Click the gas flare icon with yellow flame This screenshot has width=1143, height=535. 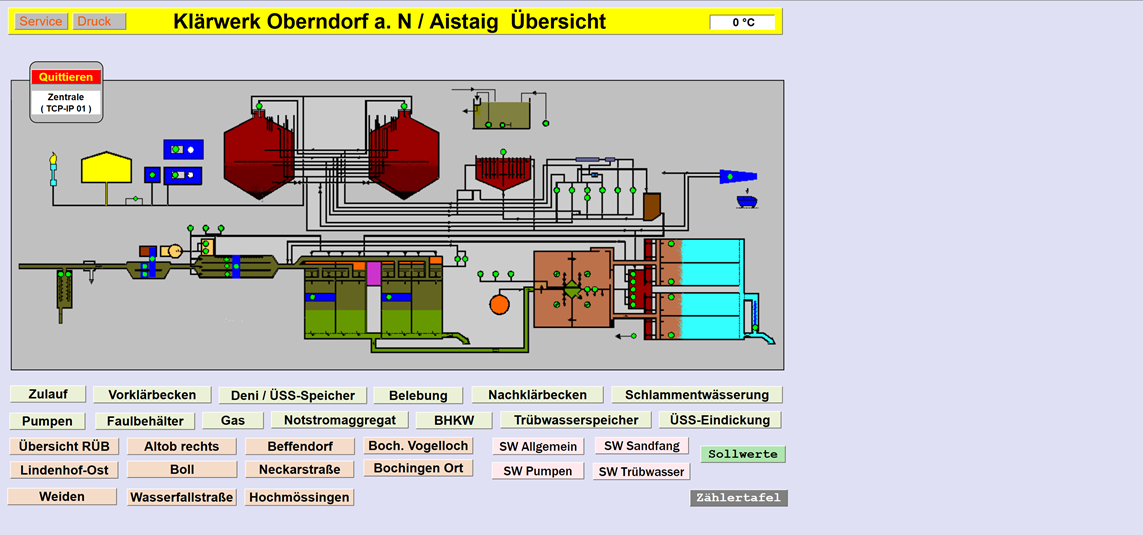[52, 169]
